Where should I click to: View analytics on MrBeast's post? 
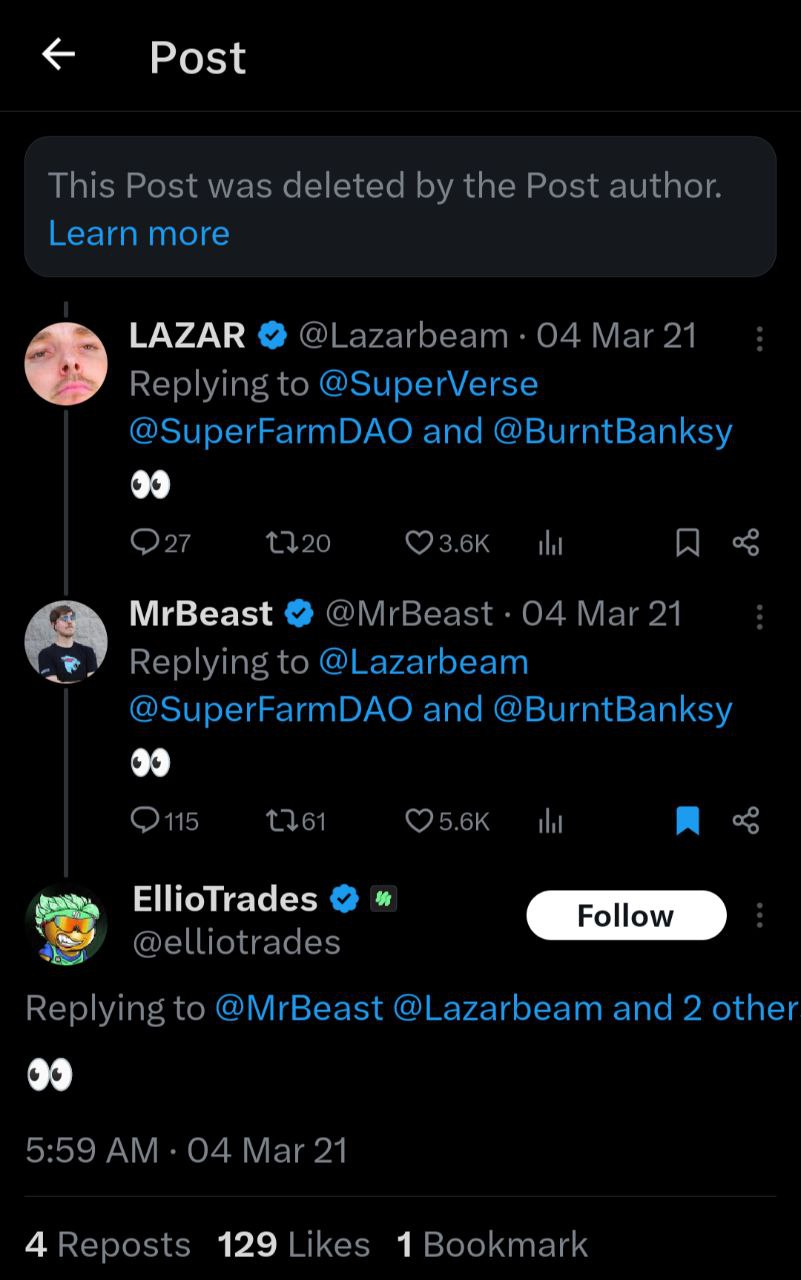coord(551,821)
